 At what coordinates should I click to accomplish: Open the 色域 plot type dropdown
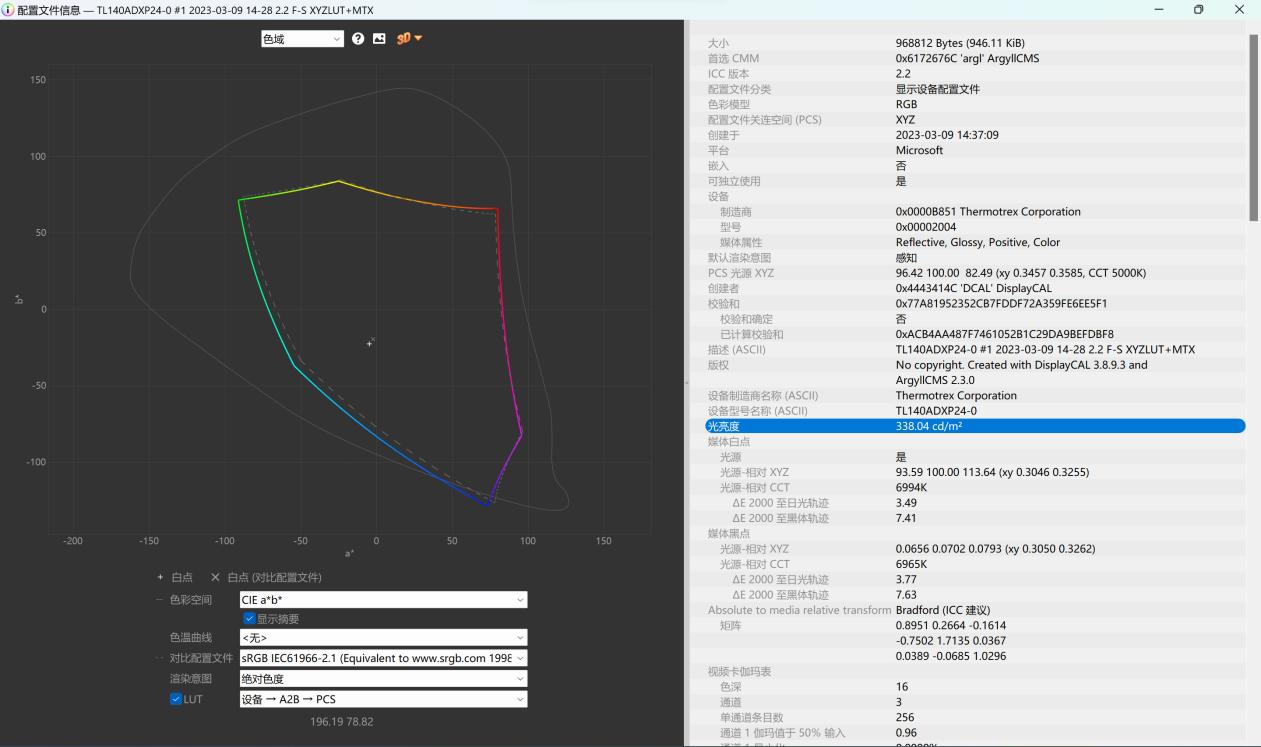pyautogui.click(x=301, y=39)
